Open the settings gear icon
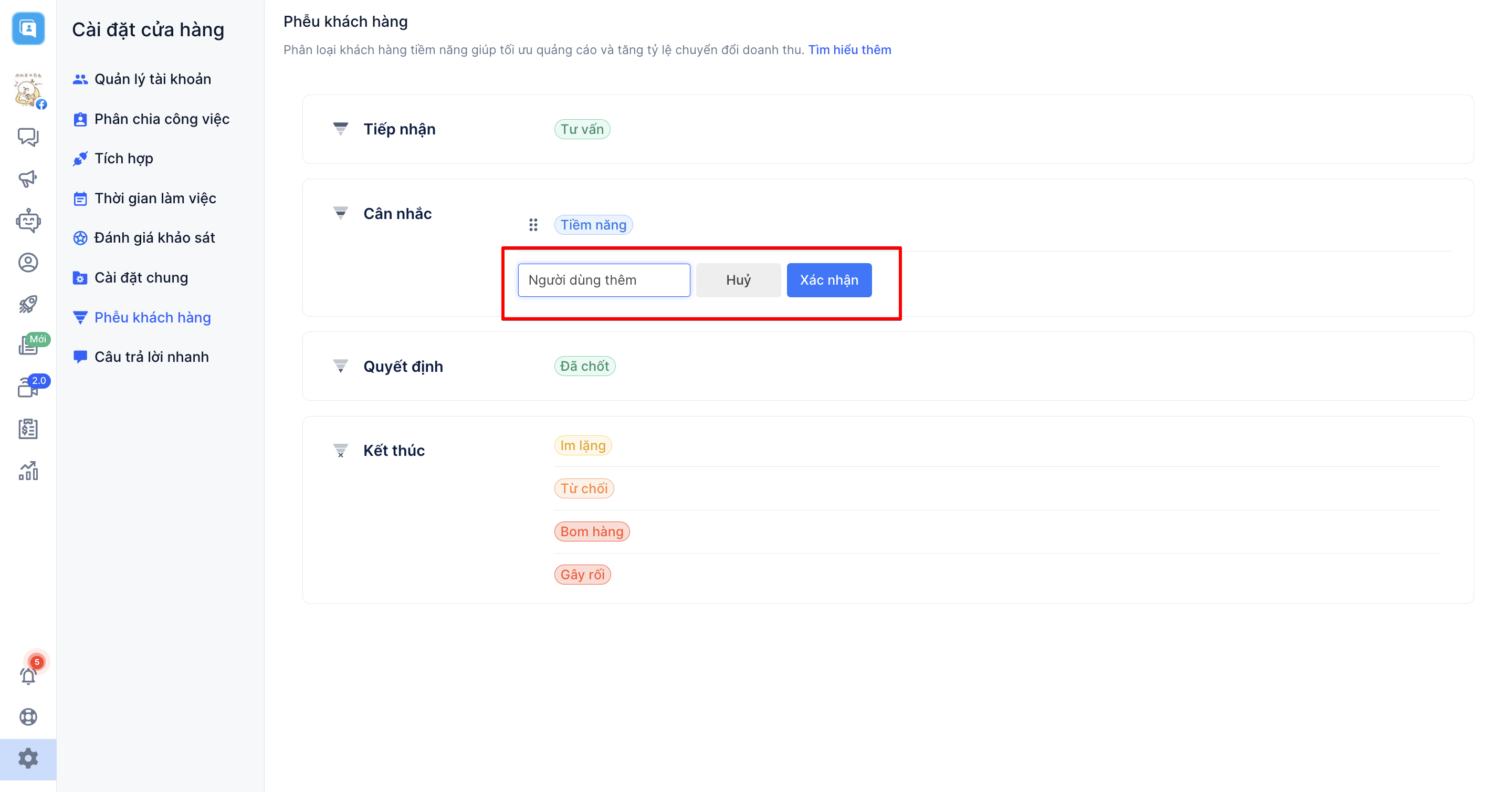 click(x=28, y=758)
